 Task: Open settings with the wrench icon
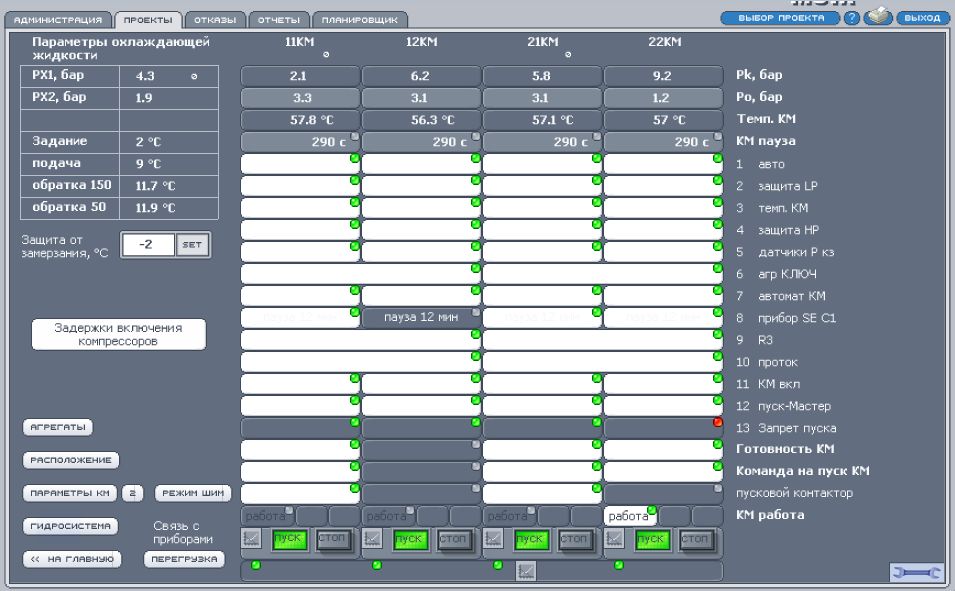point(916,573)
